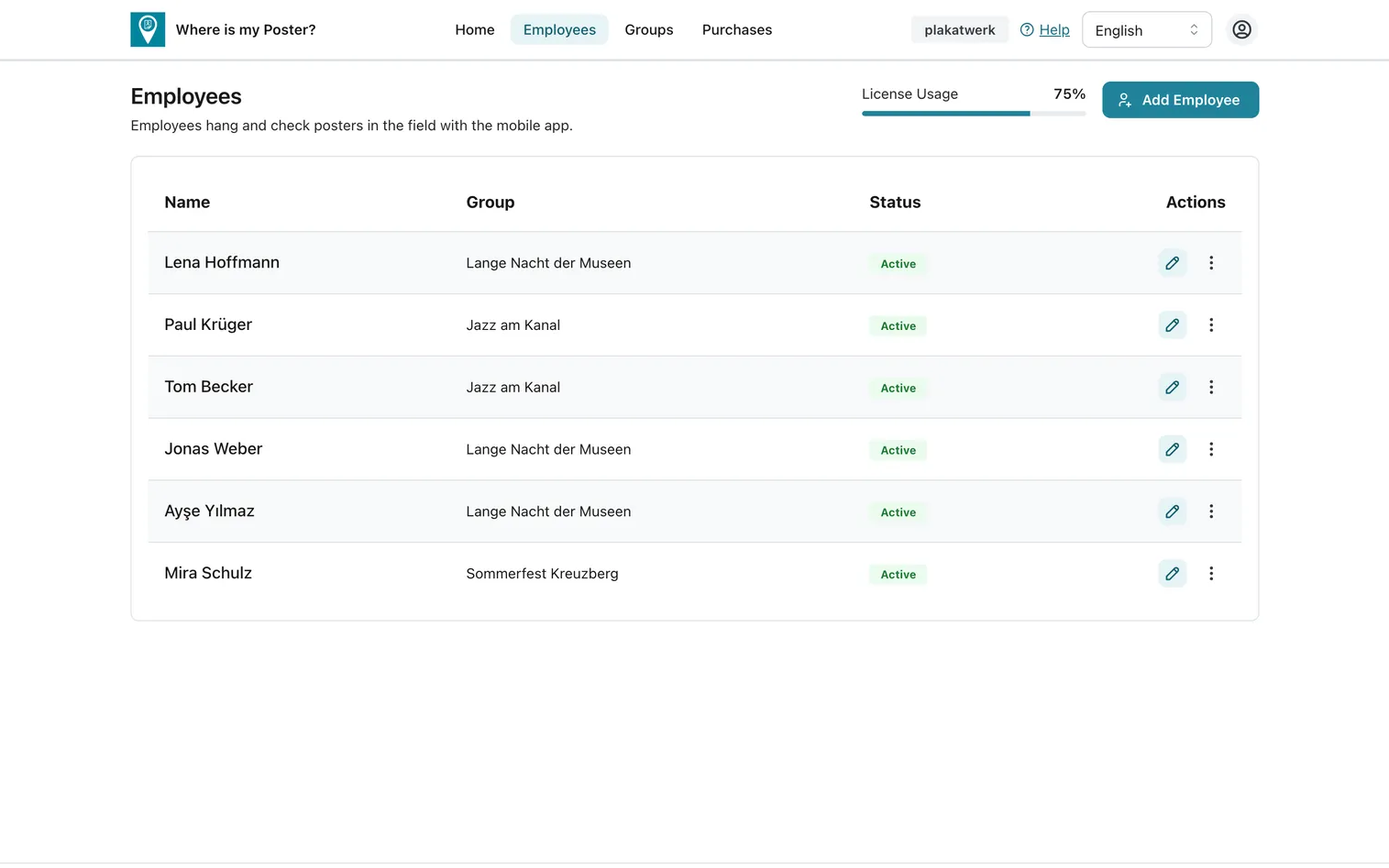Open more actions for Paul Krüger
Viewport: 1389px width, 868px height.
1211,325
